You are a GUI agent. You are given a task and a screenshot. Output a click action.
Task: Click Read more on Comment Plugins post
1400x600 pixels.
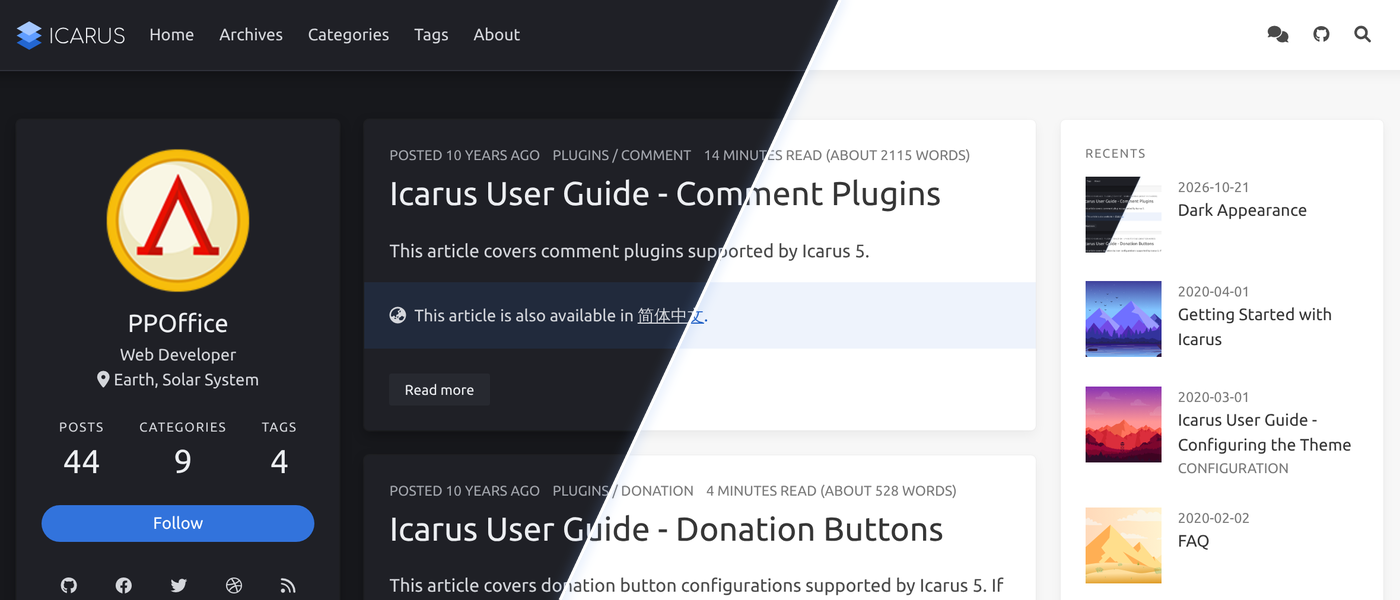(x=439, y=390)
